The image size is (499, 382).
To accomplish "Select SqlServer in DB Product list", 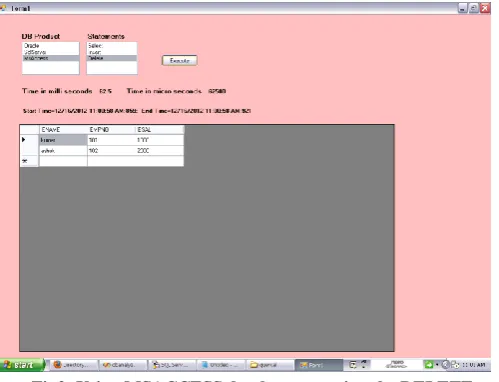I will 51,52.
